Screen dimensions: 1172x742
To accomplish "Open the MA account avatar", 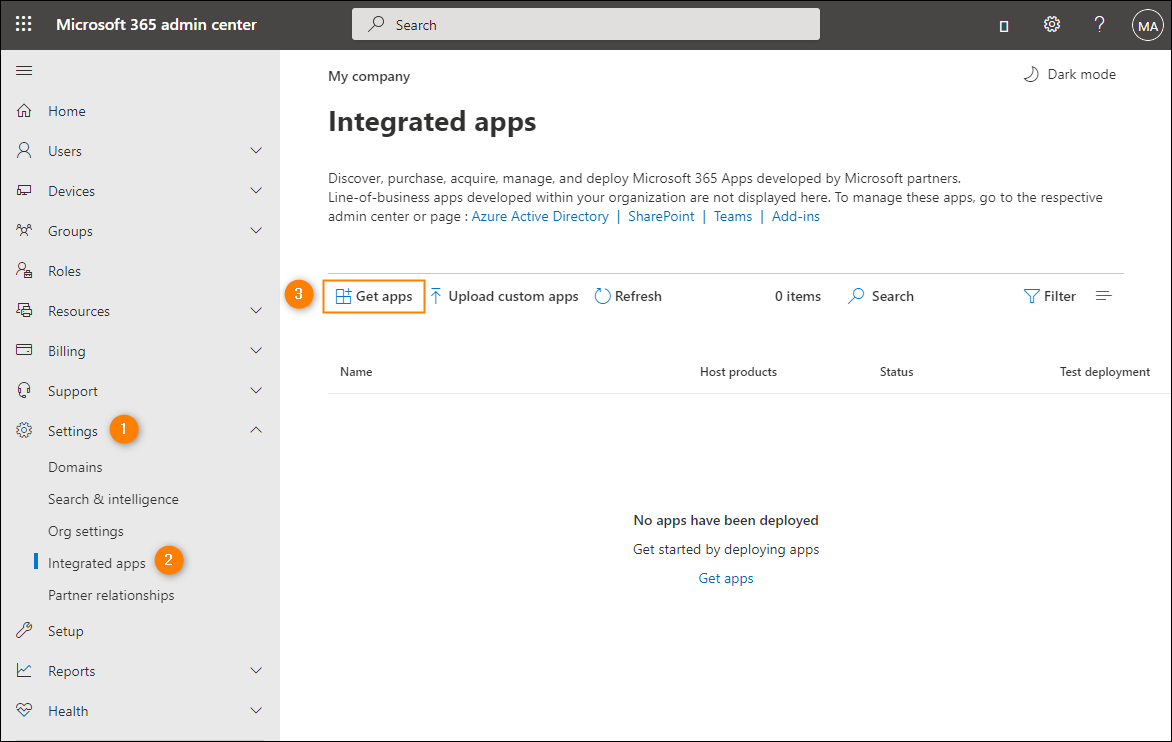I will point(1147,25).
